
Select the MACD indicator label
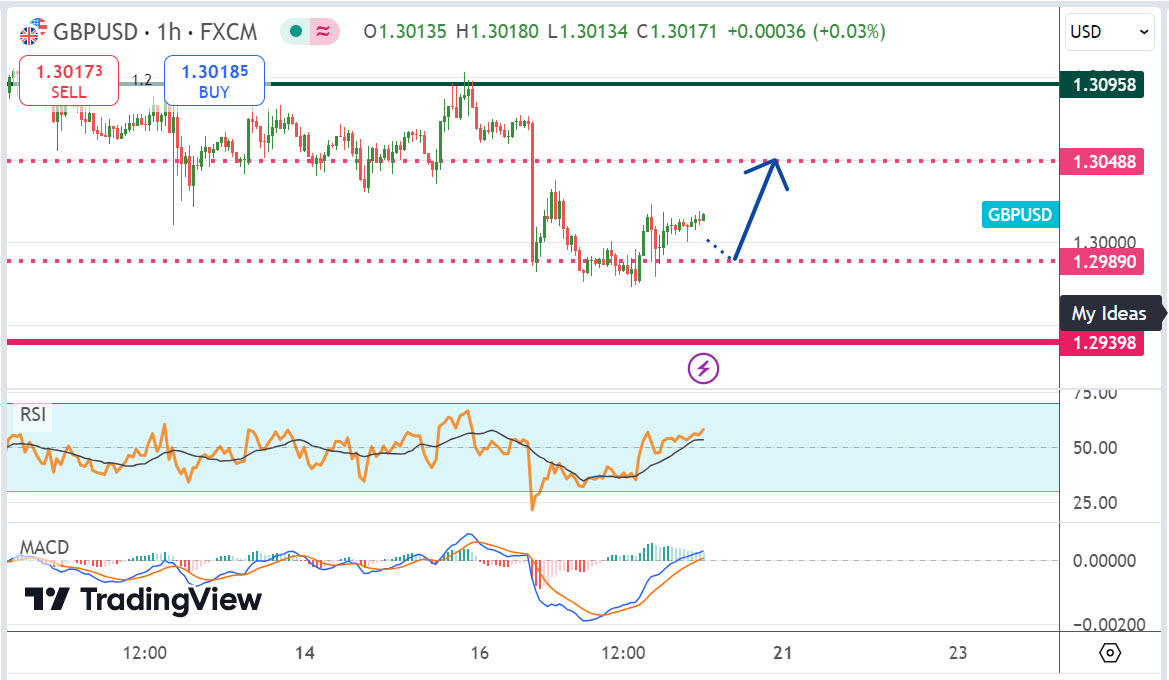45,547
